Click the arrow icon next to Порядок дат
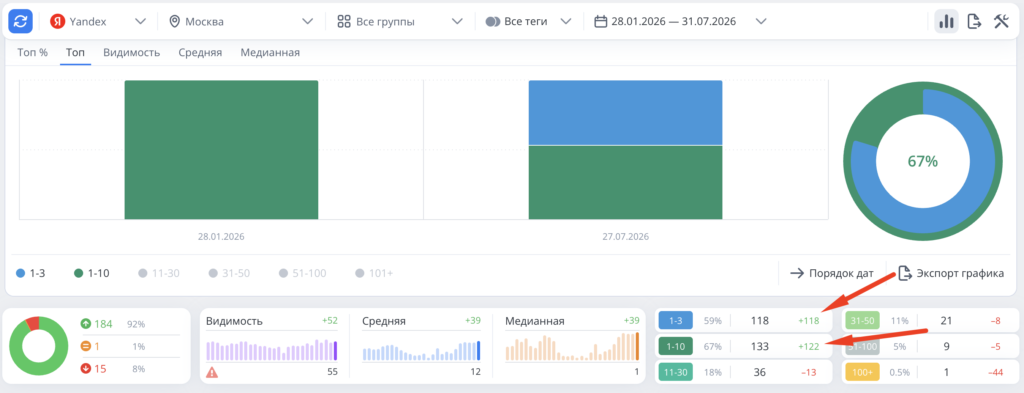1024x393 pixels. tap(796, 274)
